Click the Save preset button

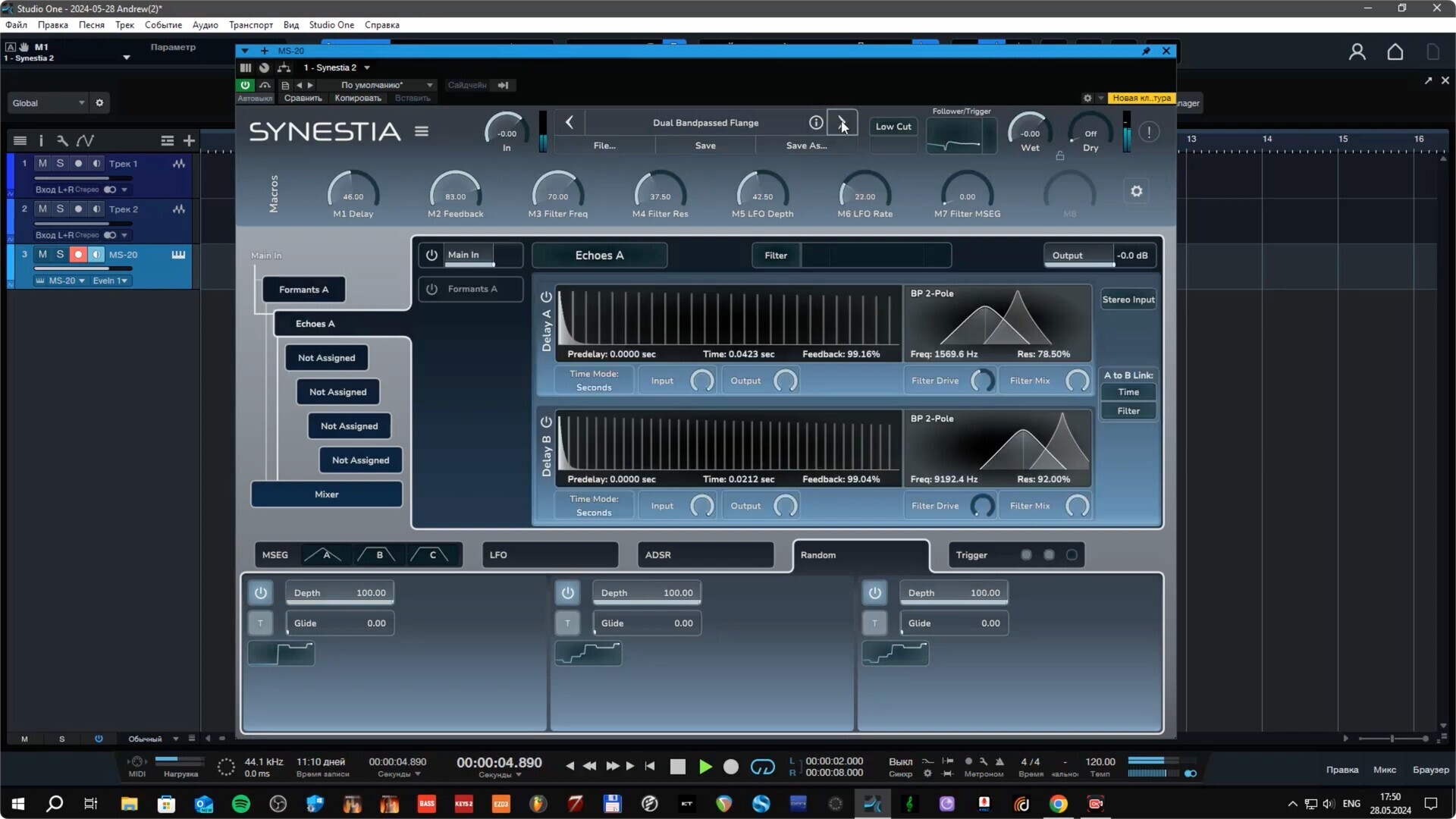[705, 146]
